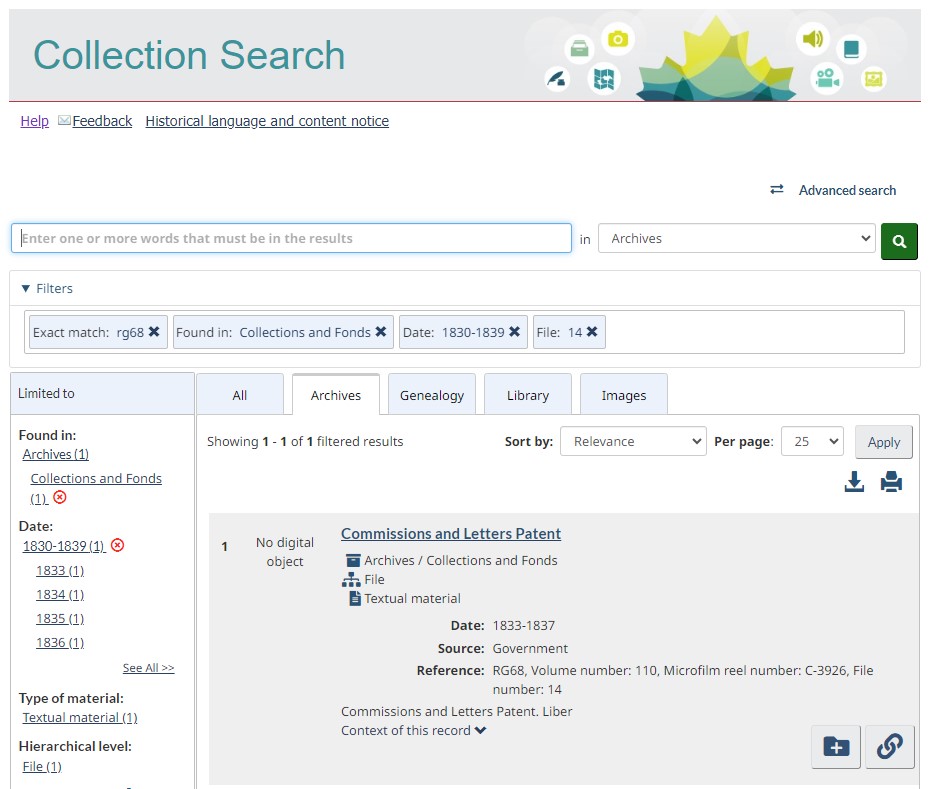Add record to My Research folder
This screenshot has width=930, height=789.
coord(836,746)
